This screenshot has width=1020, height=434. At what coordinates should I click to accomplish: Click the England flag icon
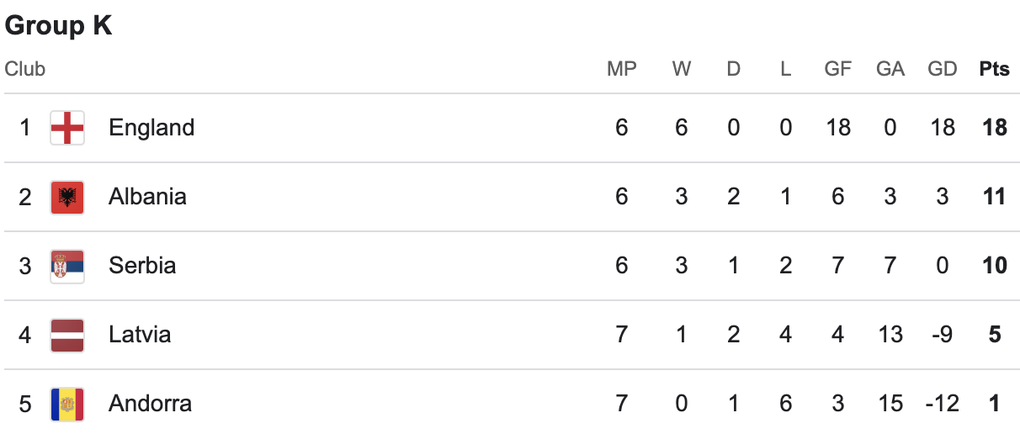tap(67, 128)
